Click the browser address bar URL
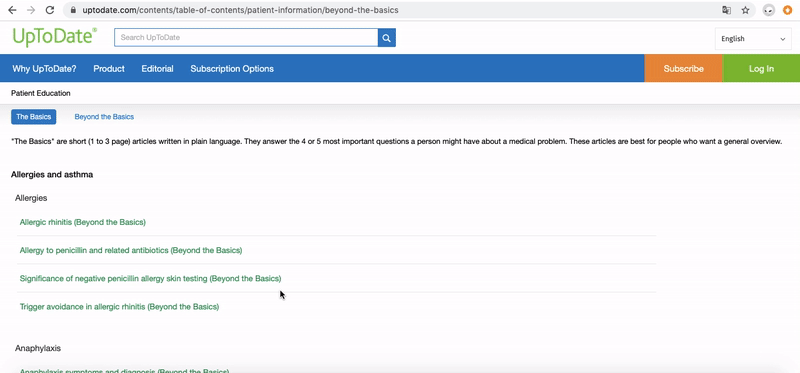 coord(240,10)
